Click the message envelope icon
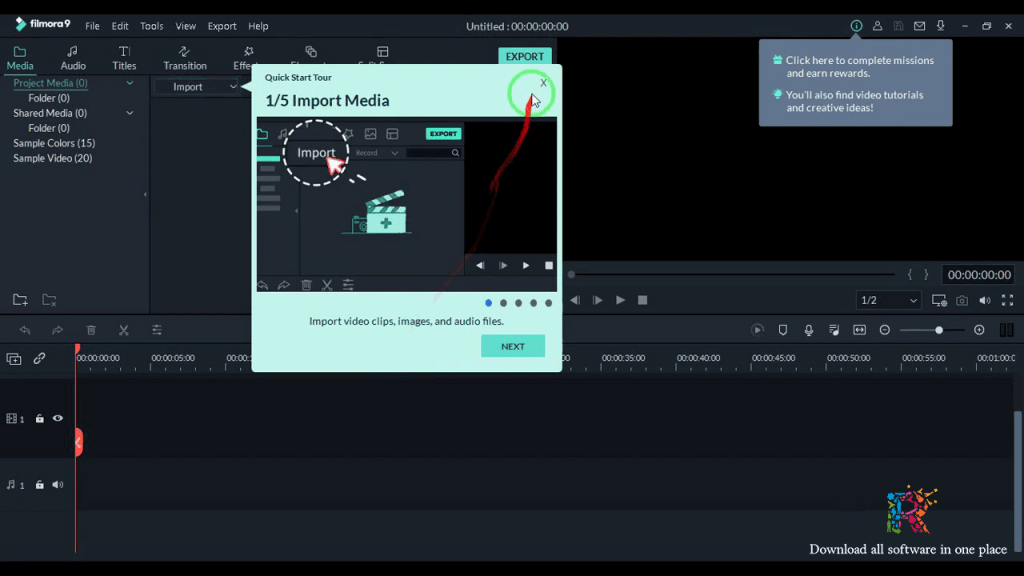The width and height of the screenshot is (1024, 576). 920,26
